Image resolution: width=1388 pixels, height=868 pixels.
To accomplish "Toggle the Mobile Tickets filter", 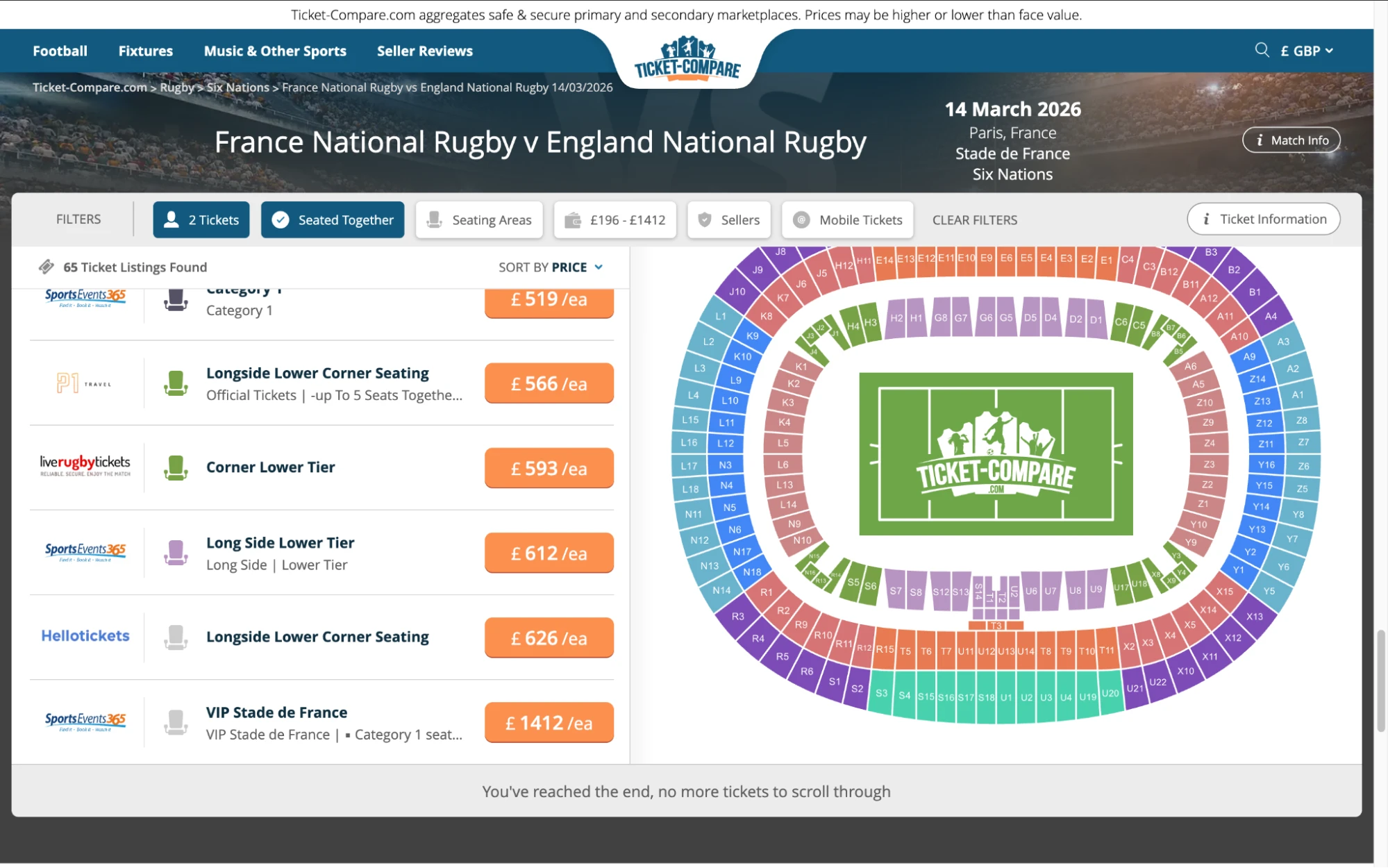I will pyautogui.click(x=847, y=219).
